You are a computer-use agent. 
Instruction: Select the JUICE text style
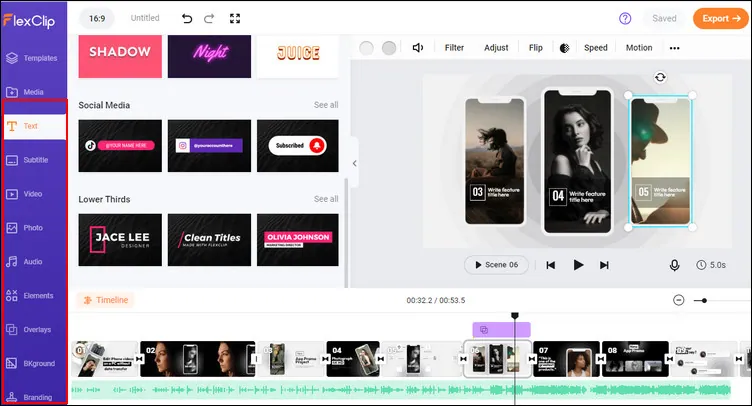coord(298,56)
